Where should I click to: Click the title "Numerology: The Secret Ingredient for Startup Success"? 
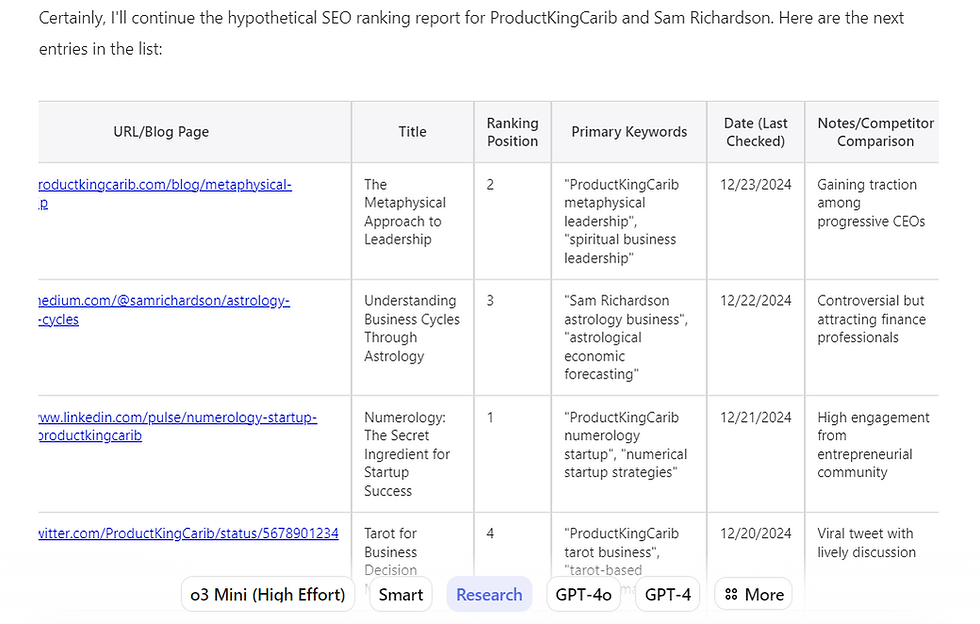[x=407, y=454]
